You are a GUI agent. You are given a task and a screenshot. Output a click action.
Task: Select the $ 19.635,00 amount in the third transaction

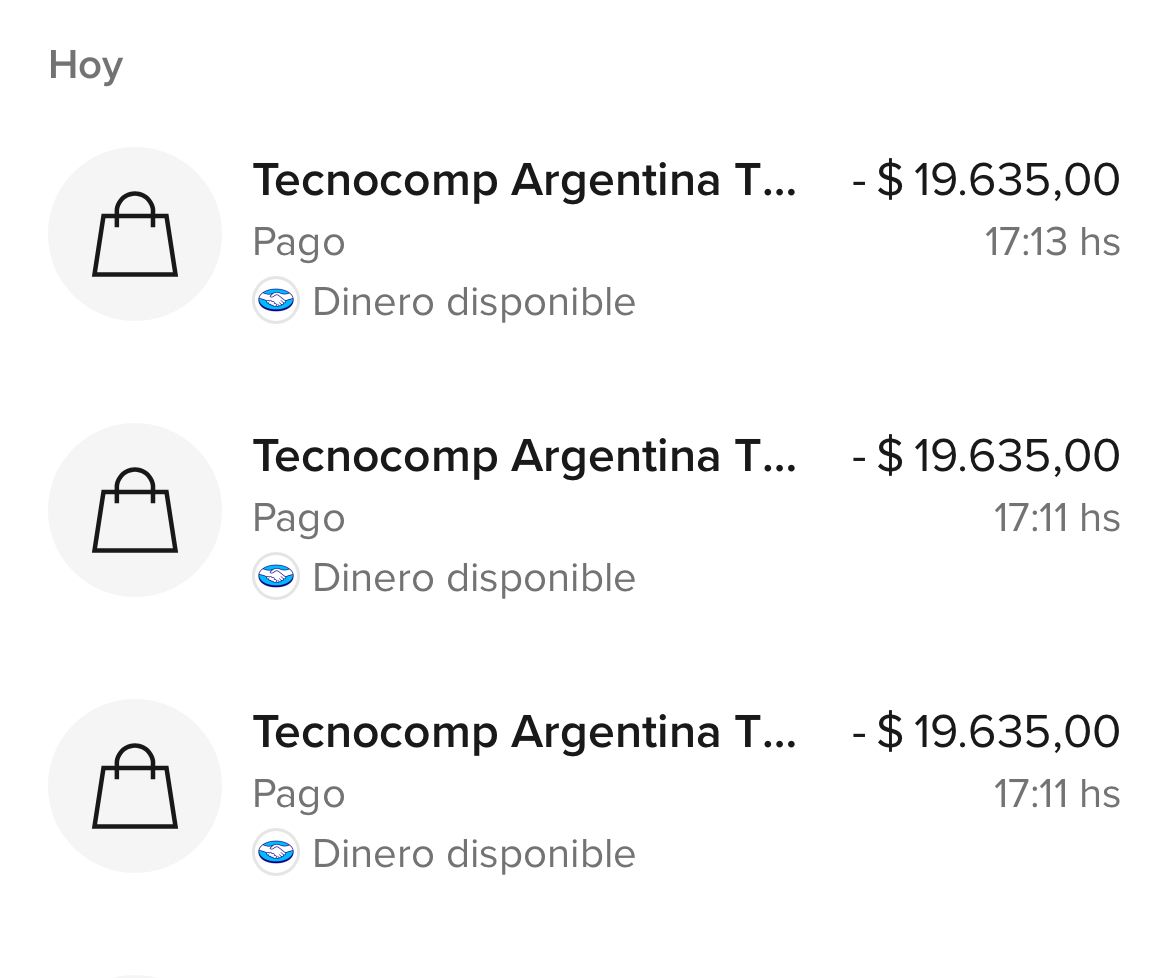(x=986, y=733)
